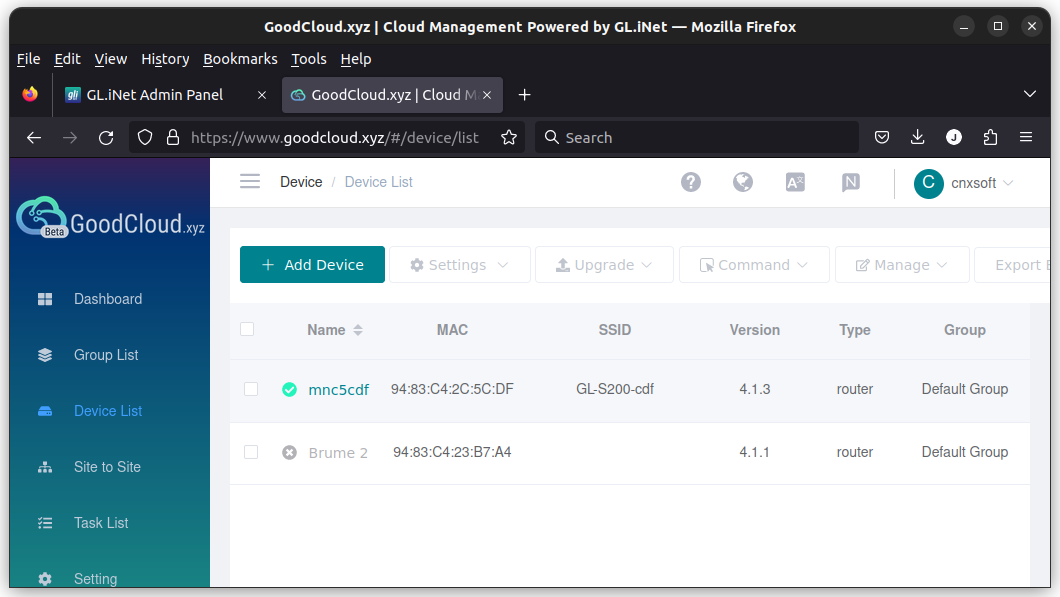The width and height of the screenshot is (1060, 597).
Task: Click the green online status icon for mnc5cdf
Action: click(289, 389)
